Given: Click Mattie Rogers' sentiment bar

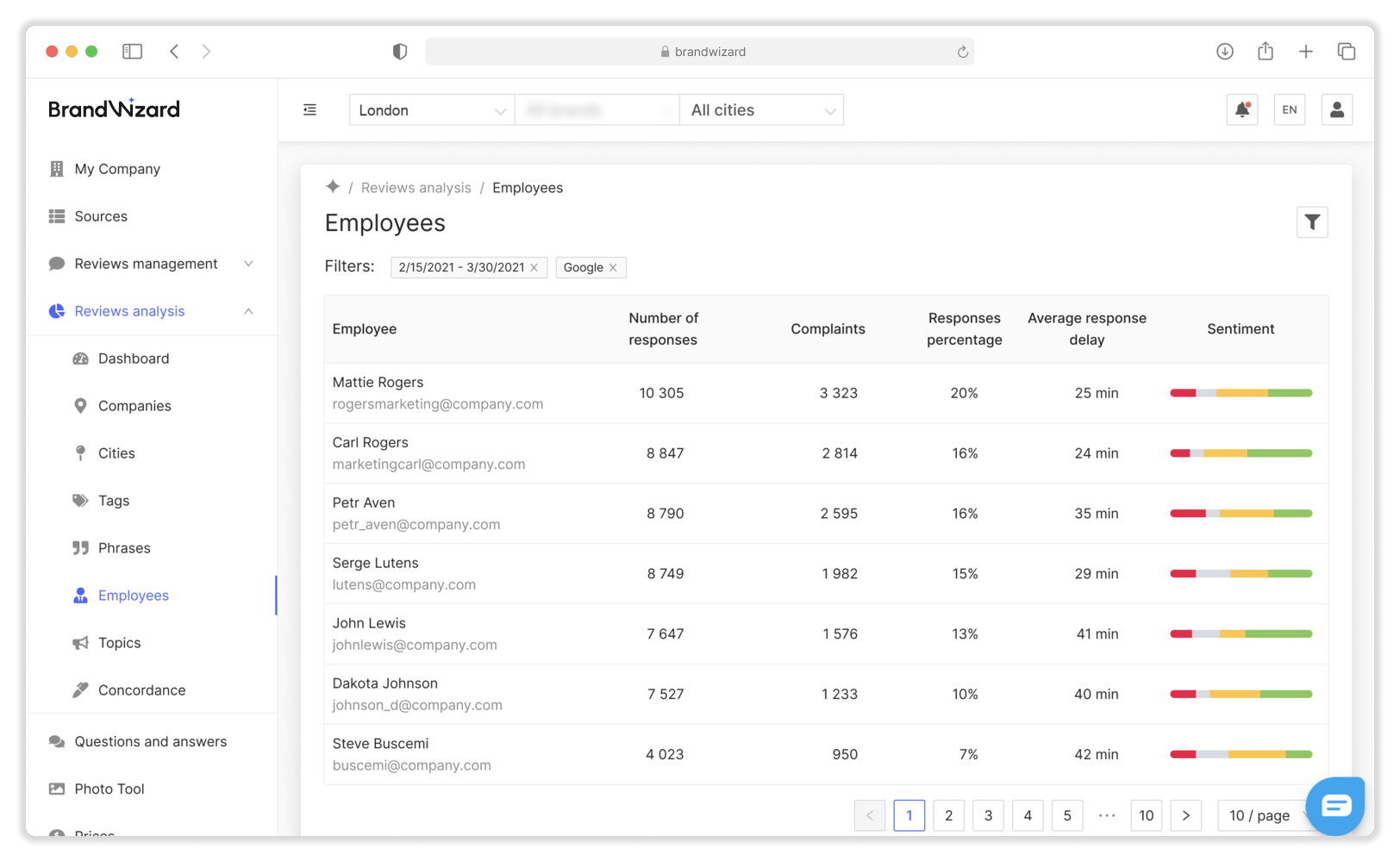Looking at the screenshot, I should pyautogui.click(x=1240, y=393).
